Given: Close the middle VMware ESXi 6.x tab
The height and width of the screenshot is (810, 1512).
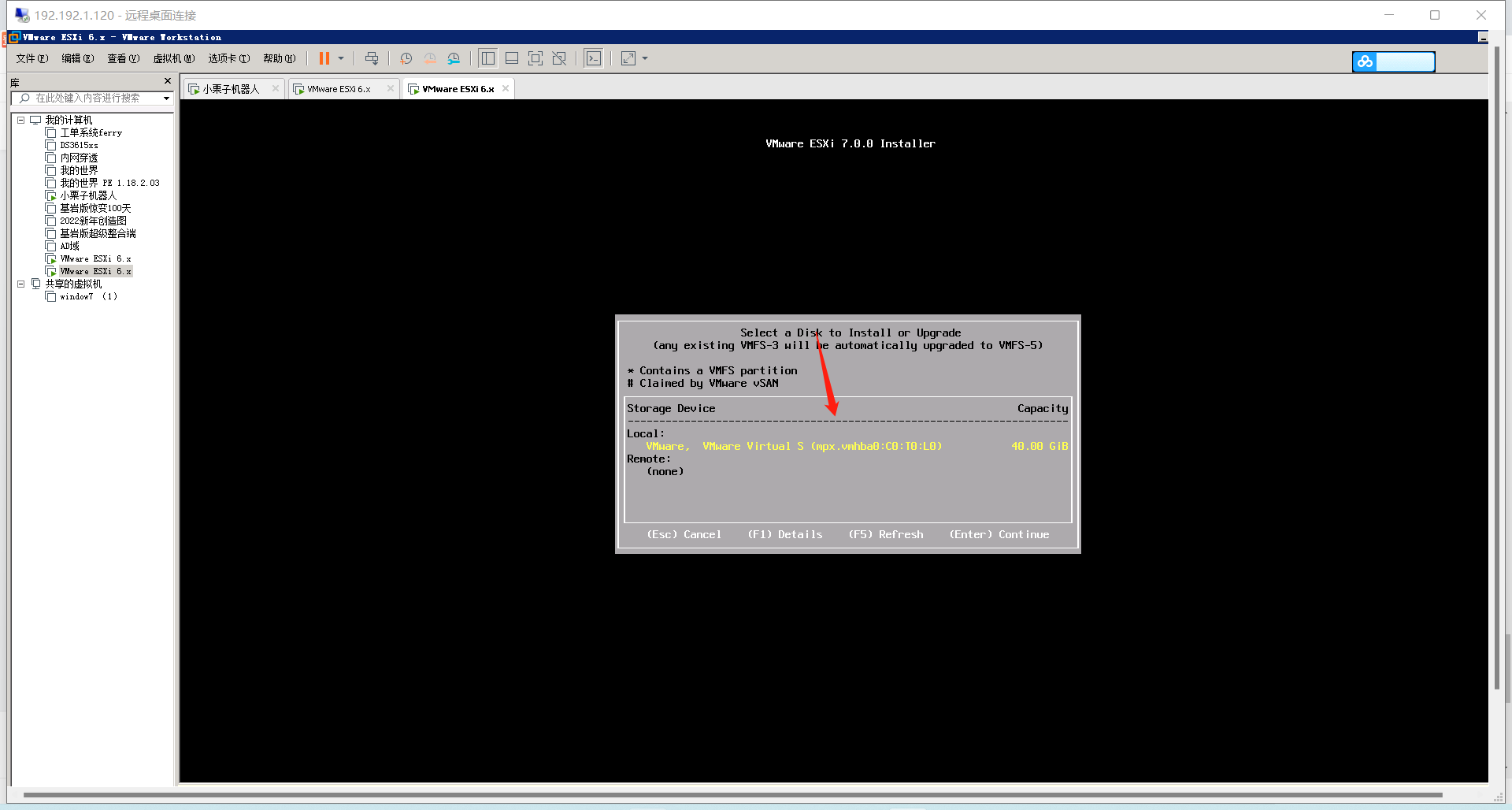Looking at the screenshot, I should [391, 88].
